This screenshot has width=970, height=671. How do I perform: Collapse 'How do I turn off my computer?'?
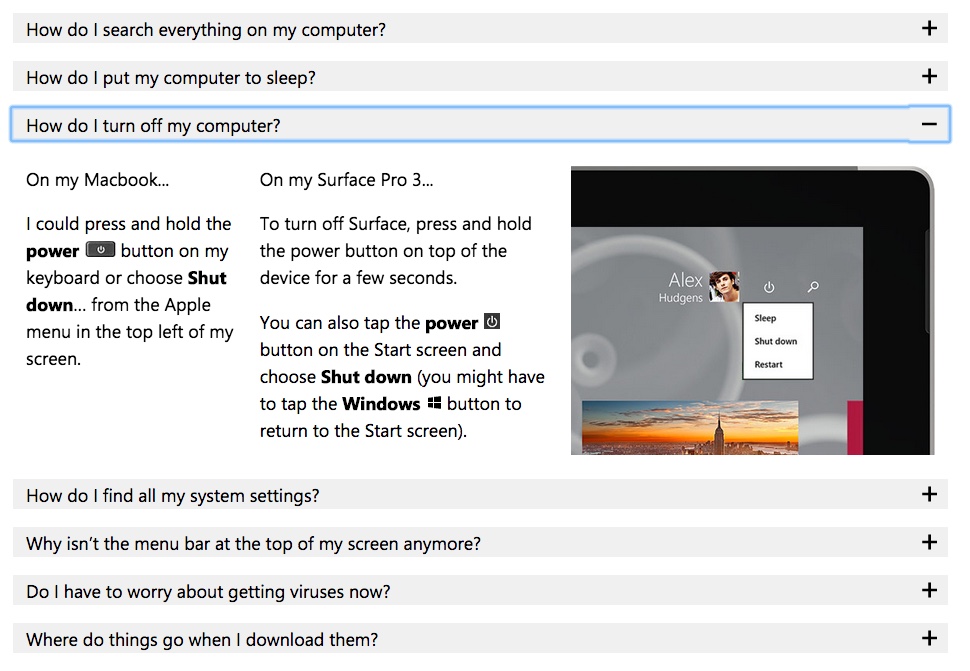480,124
